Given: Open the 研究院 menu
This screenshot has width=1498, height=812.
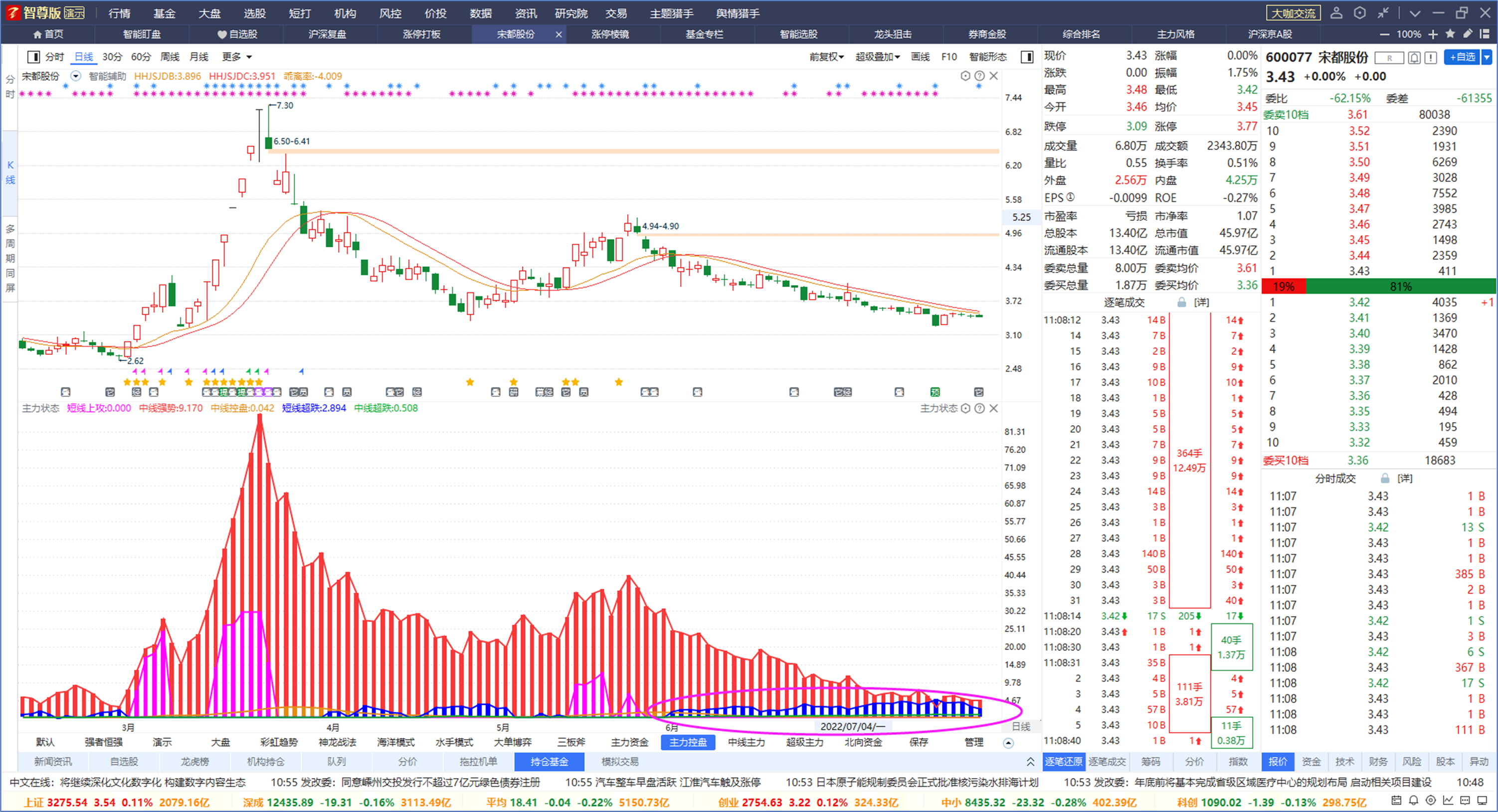Looking at the screenshot, I should (x=571, y=13).
